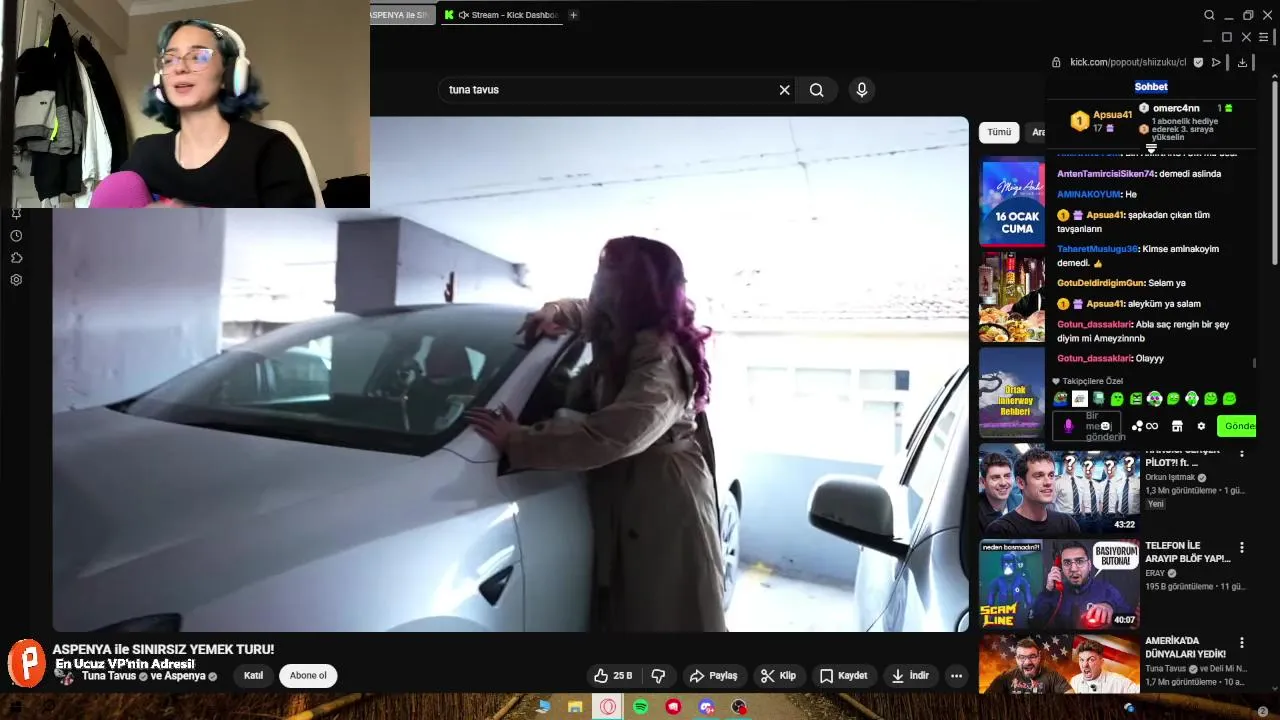Open the emoji picker smiley in chat input

pyautogui.click(x=1105, y=426)
